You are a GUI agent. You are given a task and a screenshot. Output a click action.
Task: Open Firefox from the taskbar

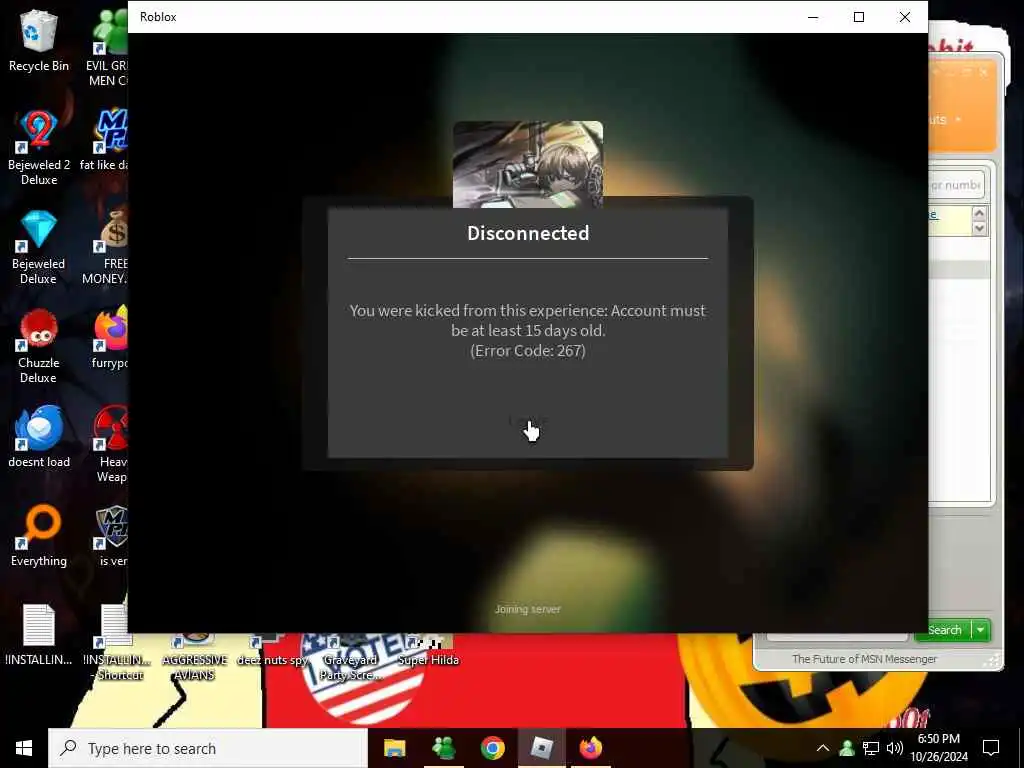pos(590,748)
